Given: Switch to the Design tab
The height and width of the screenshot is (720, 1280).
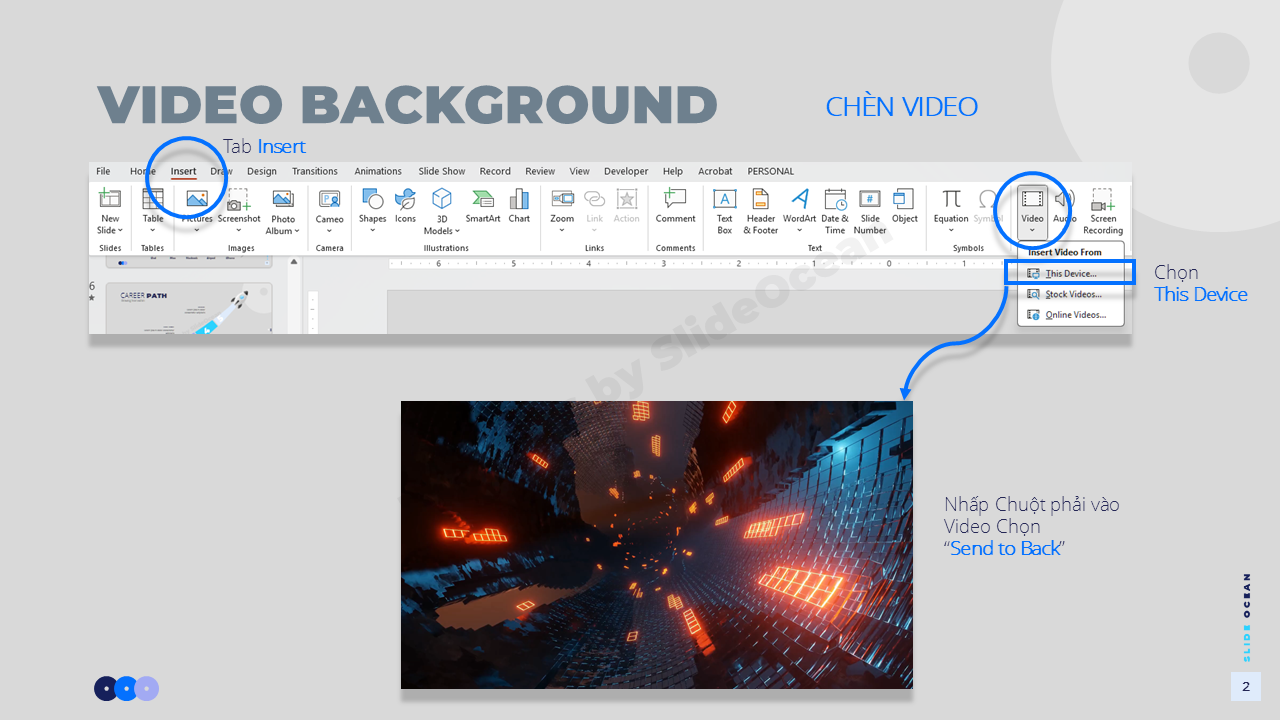Looking at the screenshot, I should 262,171.
